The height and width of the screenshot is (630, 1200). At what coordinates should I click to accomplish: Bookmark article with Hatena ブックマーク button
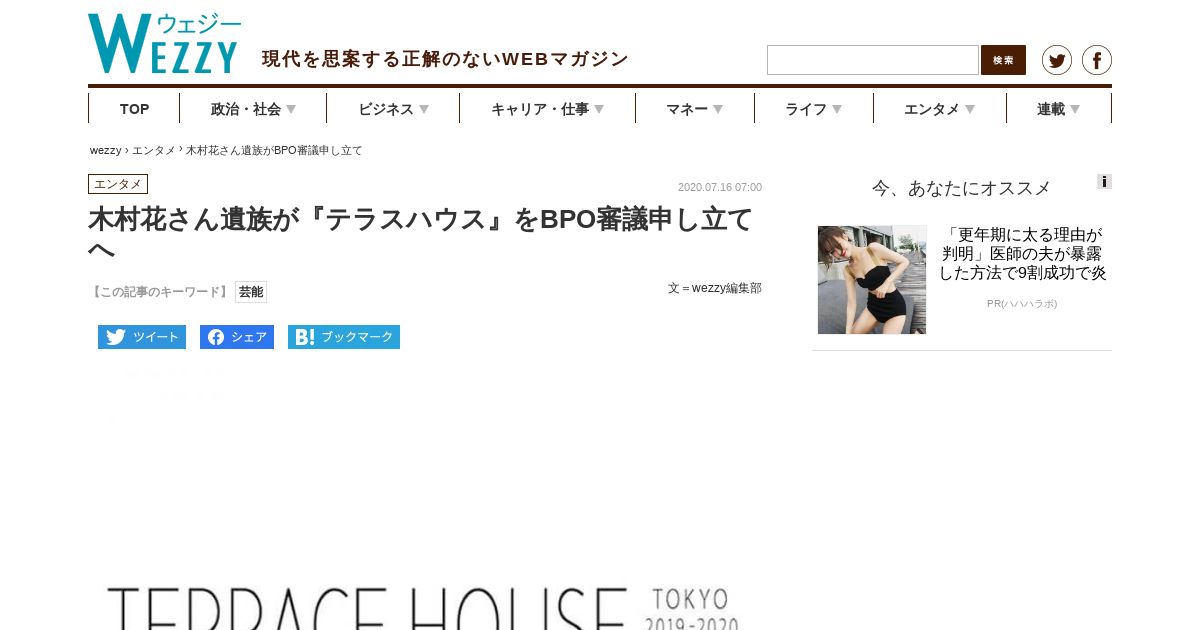pos(344,337)
